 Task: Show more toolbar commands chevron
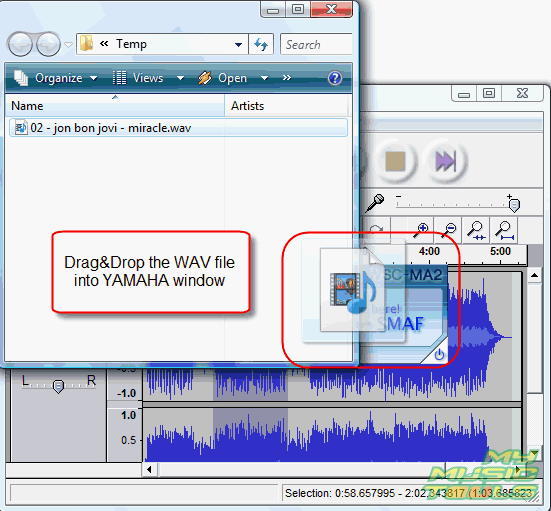pyautogui.click(x=287, y=77)
